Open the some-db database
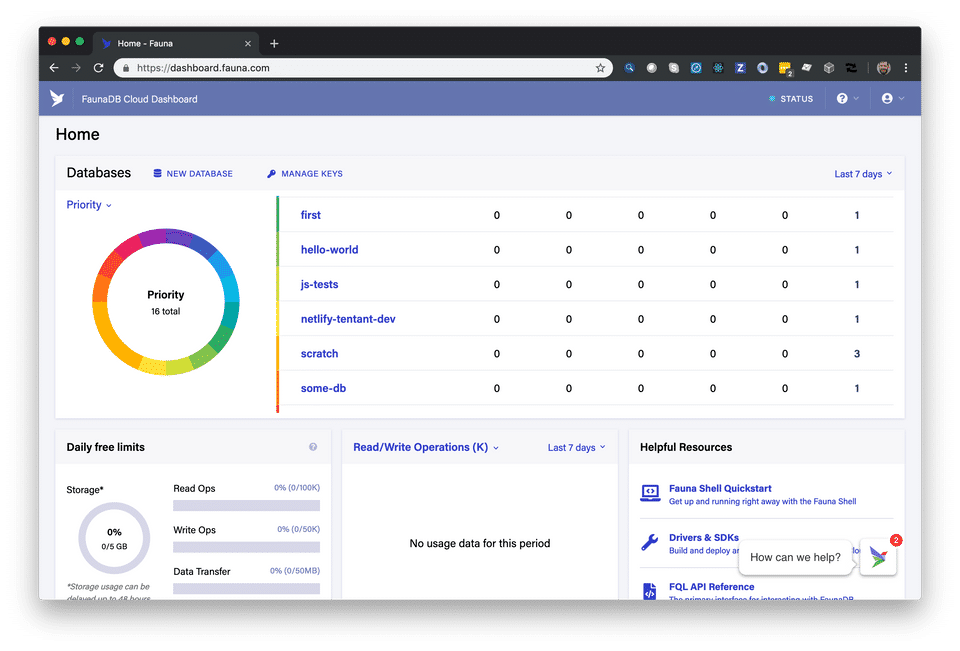The width and height of the screenshot is (960, 651). click(x=323, y=388)
